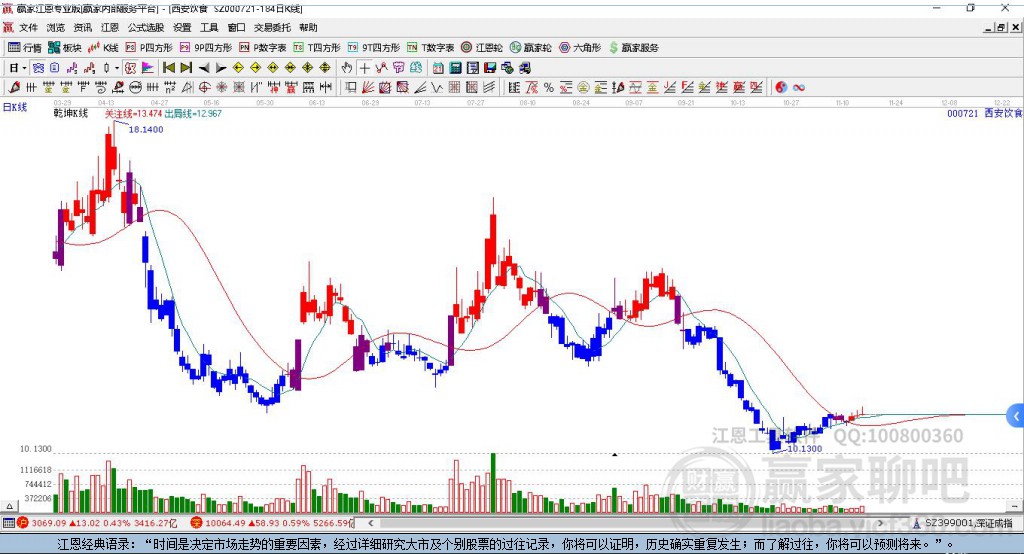This screenshot has width=1024, height=554.
Task: Expand the candlestick style dropdown arrow
Action: click(x=117, y=68)
